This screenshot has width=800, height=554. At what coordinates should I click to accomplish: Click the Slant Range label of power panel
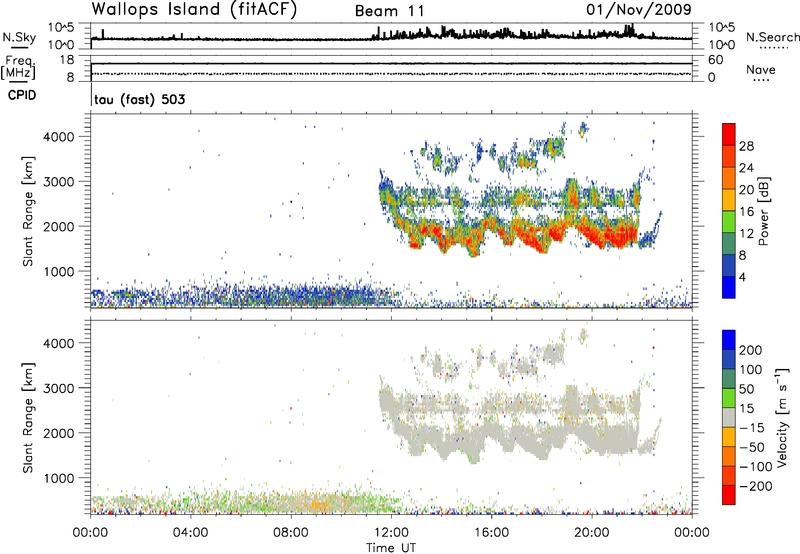coord(28,211)
